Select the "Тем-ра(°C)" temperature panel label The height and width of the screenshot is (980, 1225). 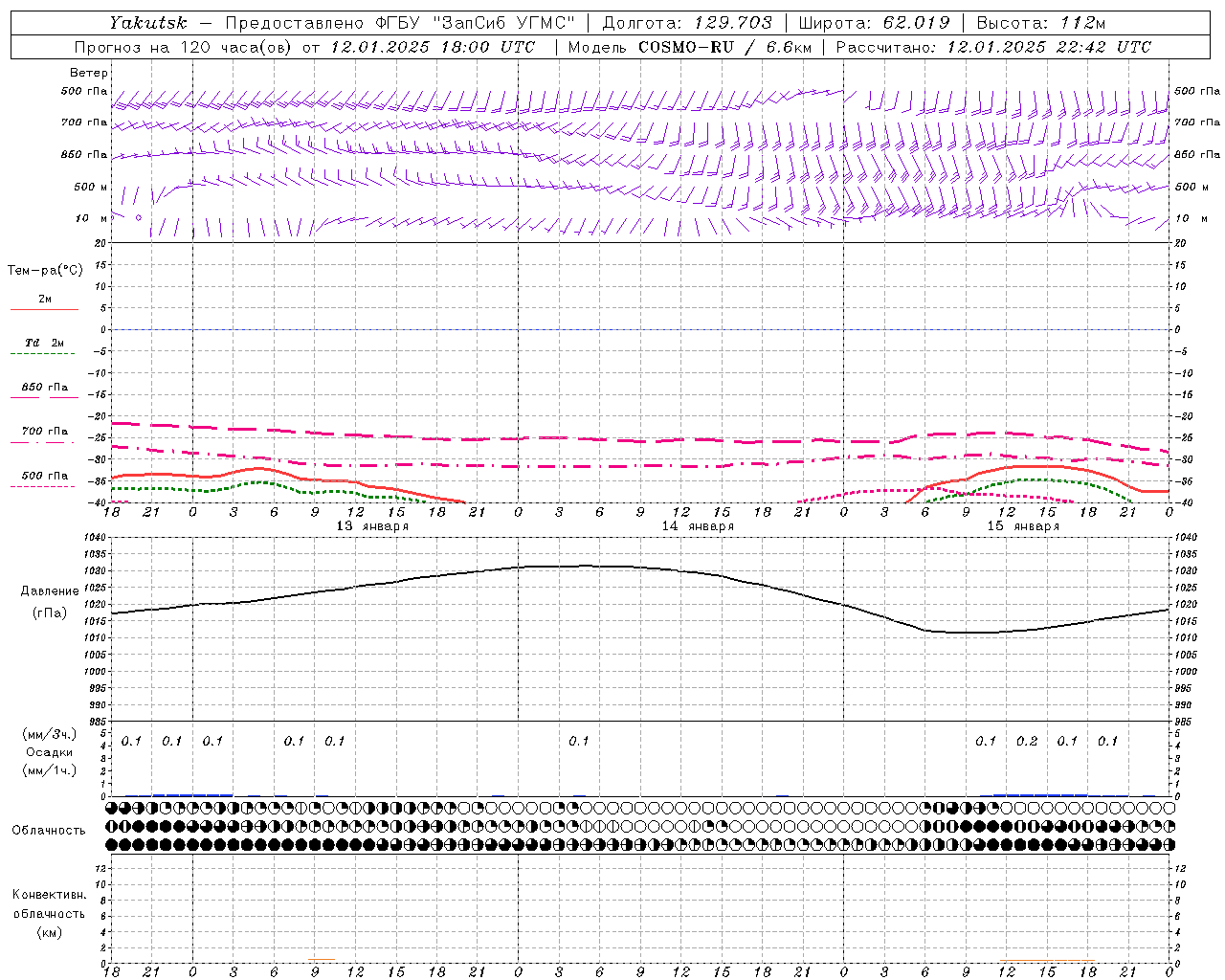pyautogui.click(x=45, y=270)
